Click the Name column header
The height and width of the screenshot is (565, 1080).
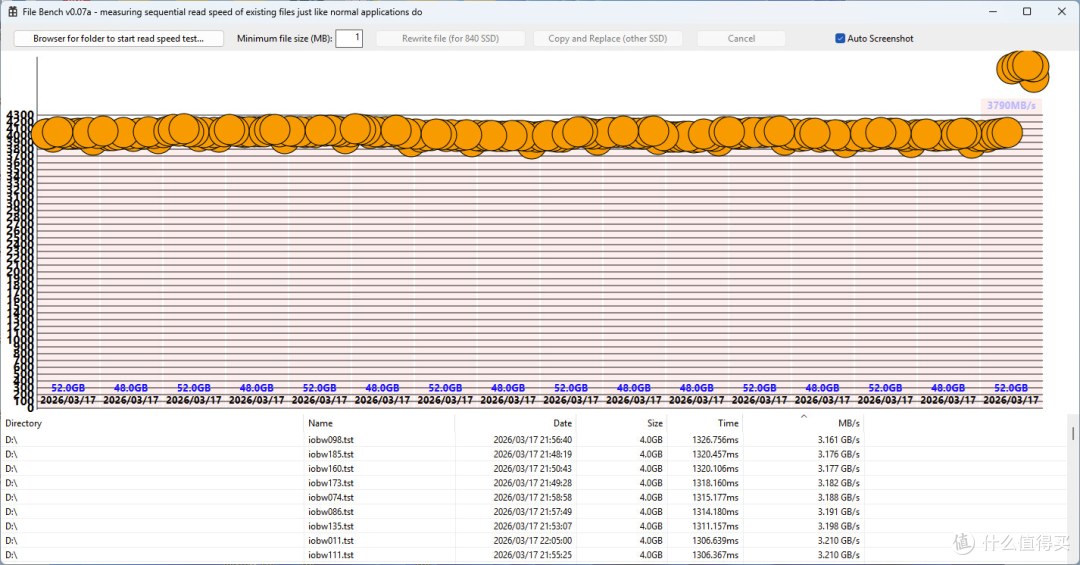379,423
